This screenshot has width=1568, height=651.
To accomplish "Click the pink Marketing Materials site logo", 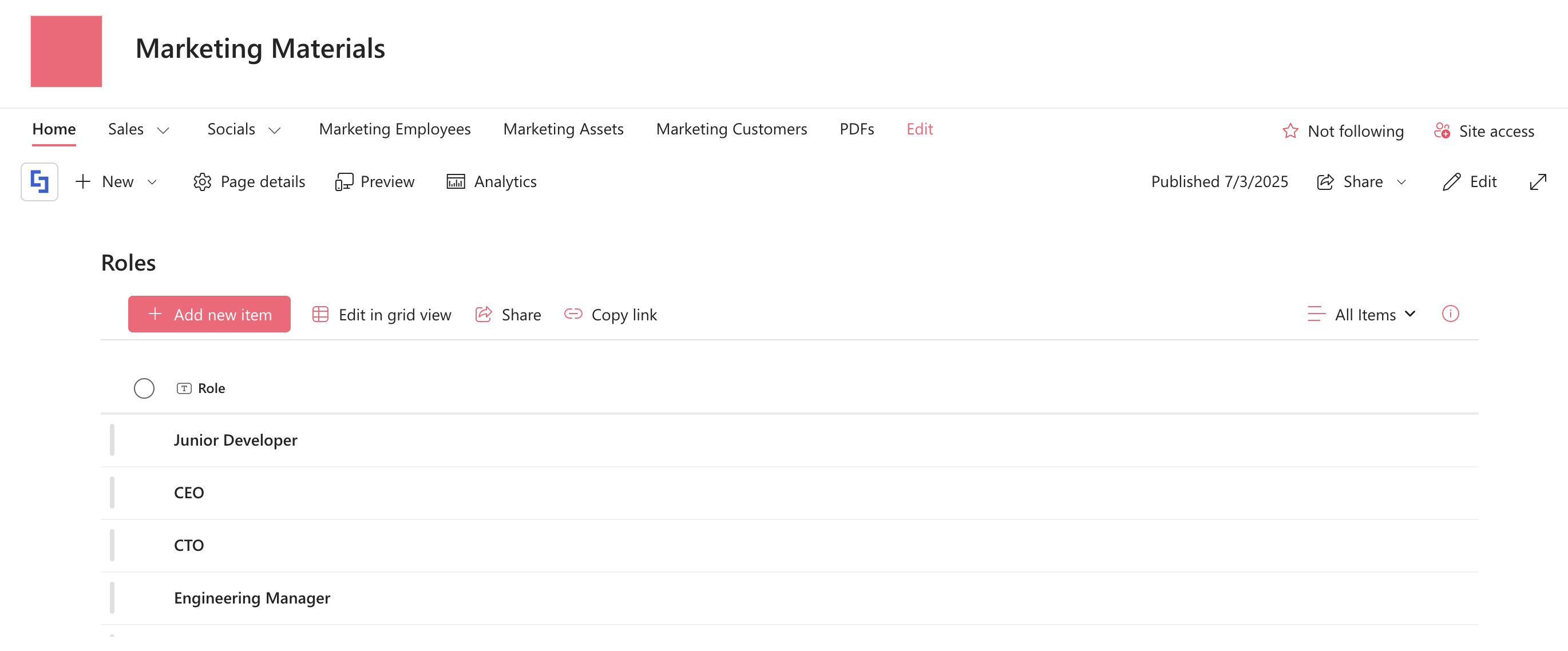I will [x=66, y=51].
